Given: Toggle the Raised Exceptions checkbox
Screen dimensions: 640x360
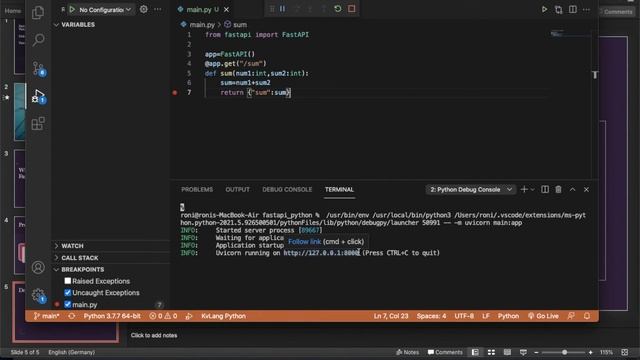Looking at the screenshot, I should (68, 281).
